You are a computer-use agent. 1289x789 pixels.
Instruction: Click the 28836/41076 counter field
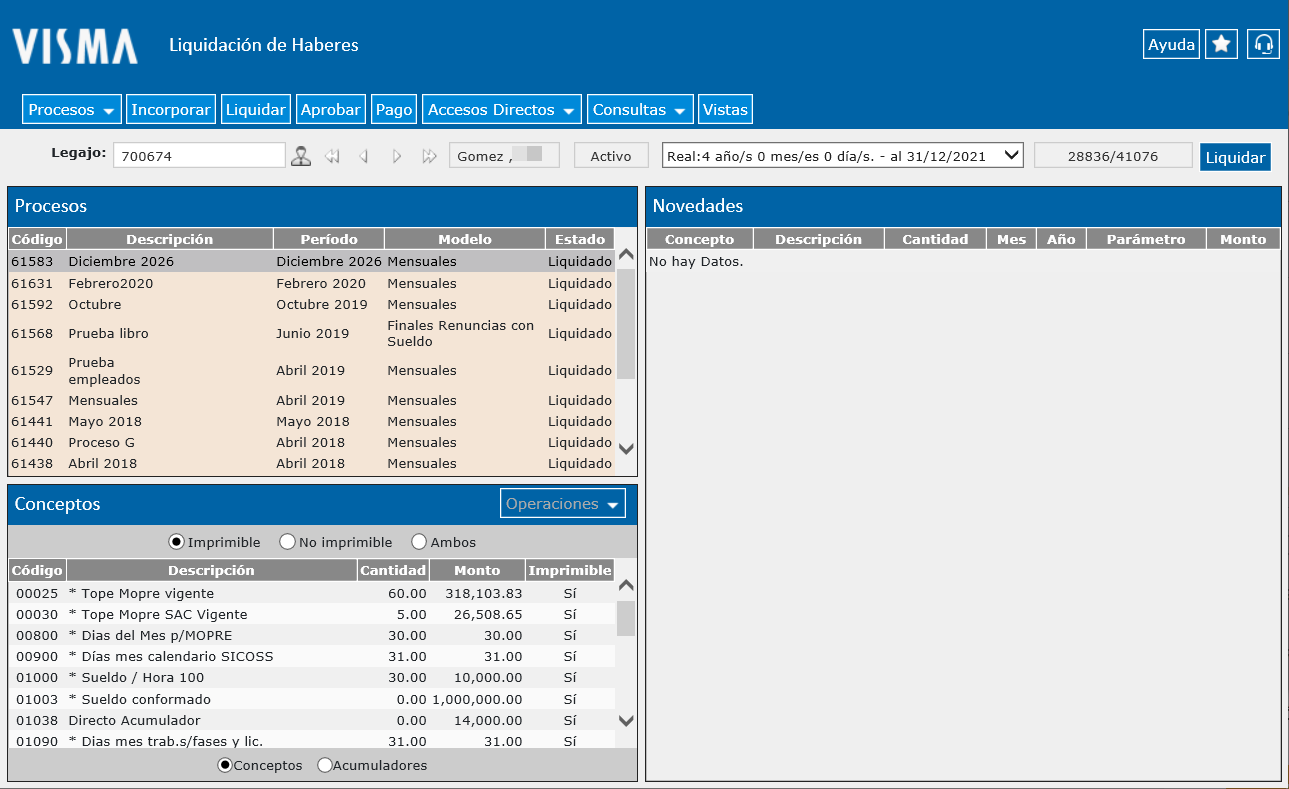1113,156
